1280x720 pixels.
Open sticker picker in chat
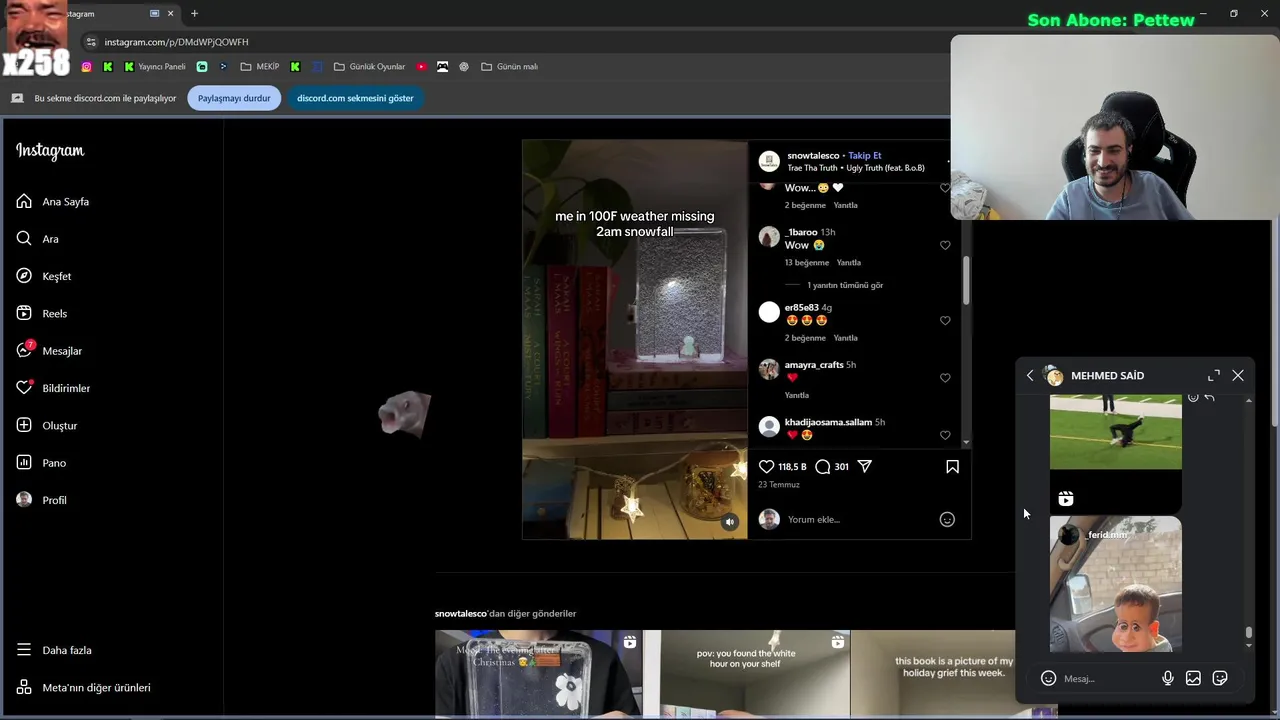coord(1220,679)
